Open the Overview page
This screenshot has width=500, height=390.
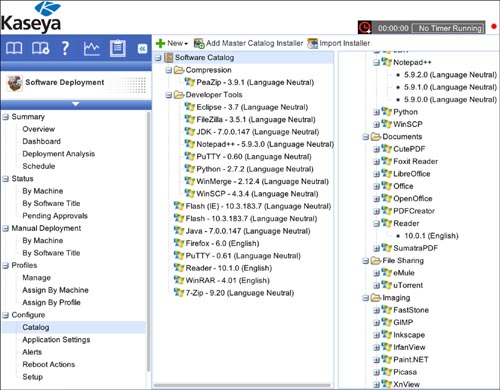[39, 129]
